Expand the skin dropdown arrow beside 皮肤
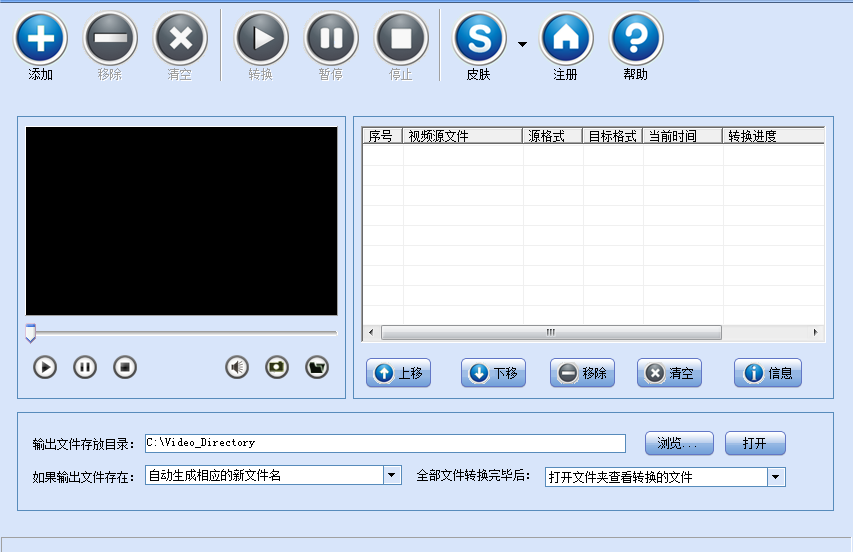Viewport: 853px width, 552px height. tap(522, 45)
